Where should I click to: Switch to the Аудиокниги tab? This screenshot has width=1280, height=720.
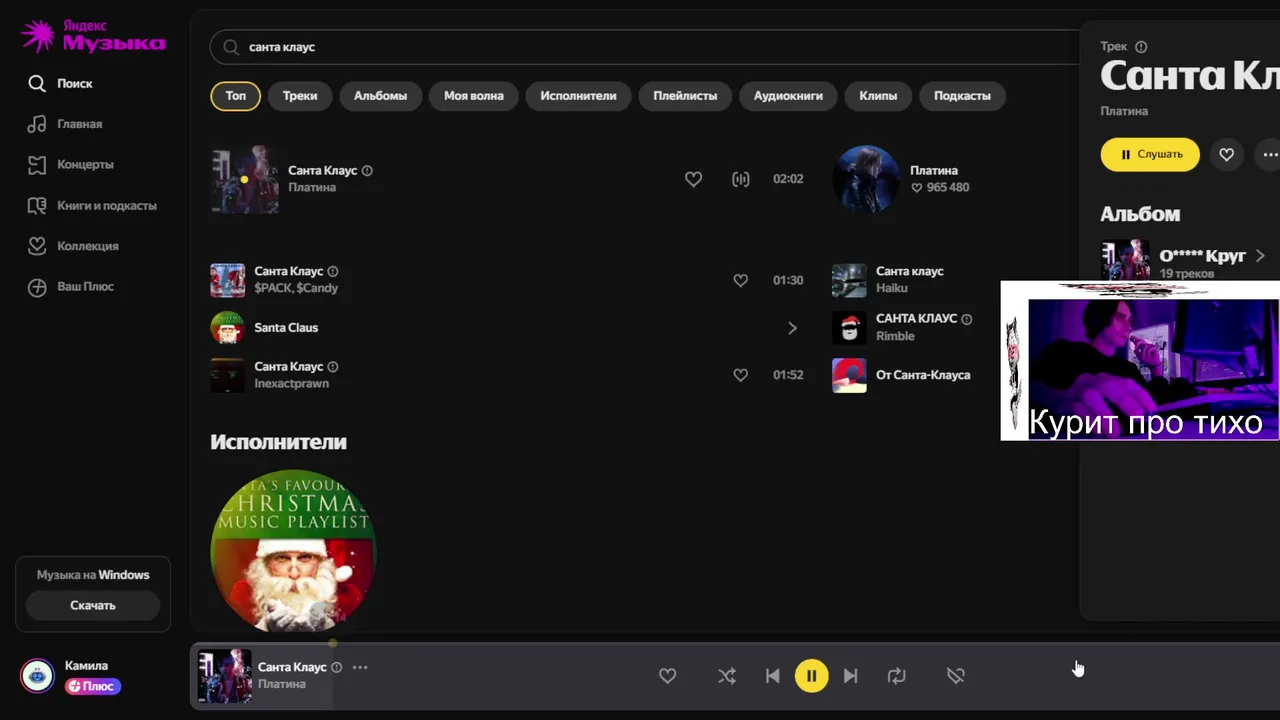788,96
